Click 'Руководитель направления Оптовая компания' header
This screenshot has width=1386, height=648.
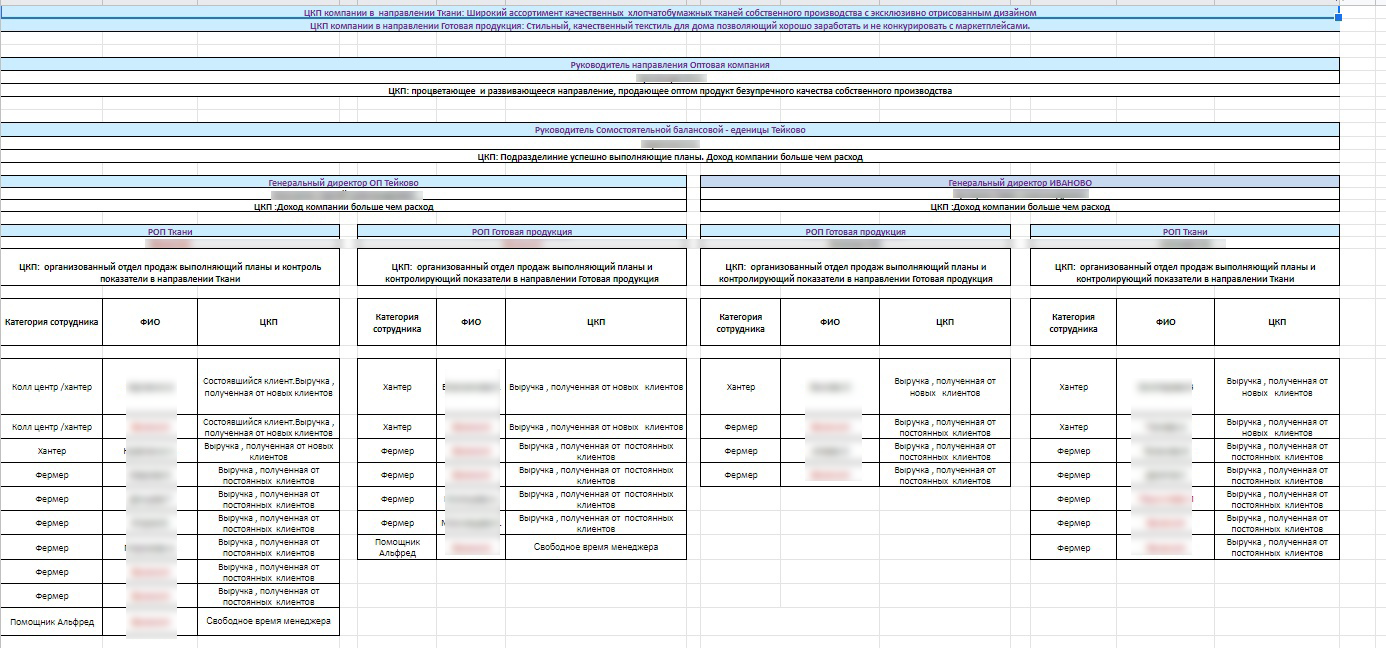coord(669,65)
